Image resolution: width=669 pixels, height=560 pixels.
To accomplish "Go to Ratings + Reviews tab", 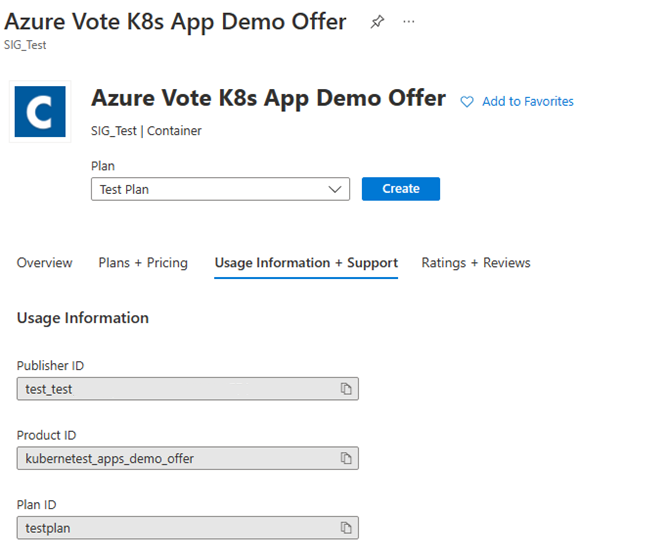I will pos(476,263).
